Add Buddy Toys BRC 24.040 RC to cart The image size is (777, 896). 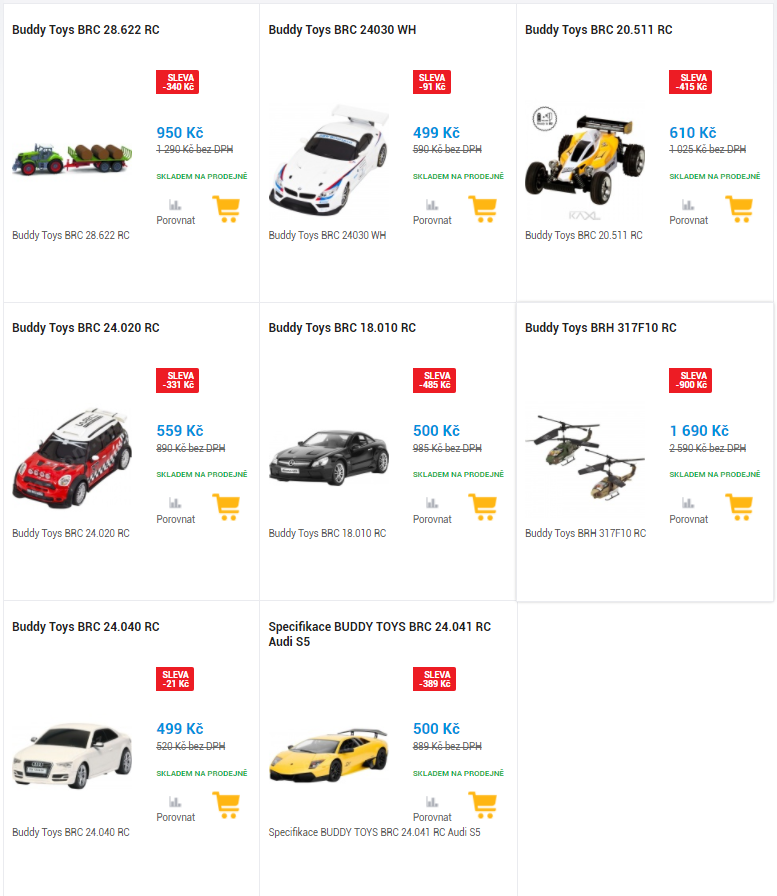tap(226, 806)
